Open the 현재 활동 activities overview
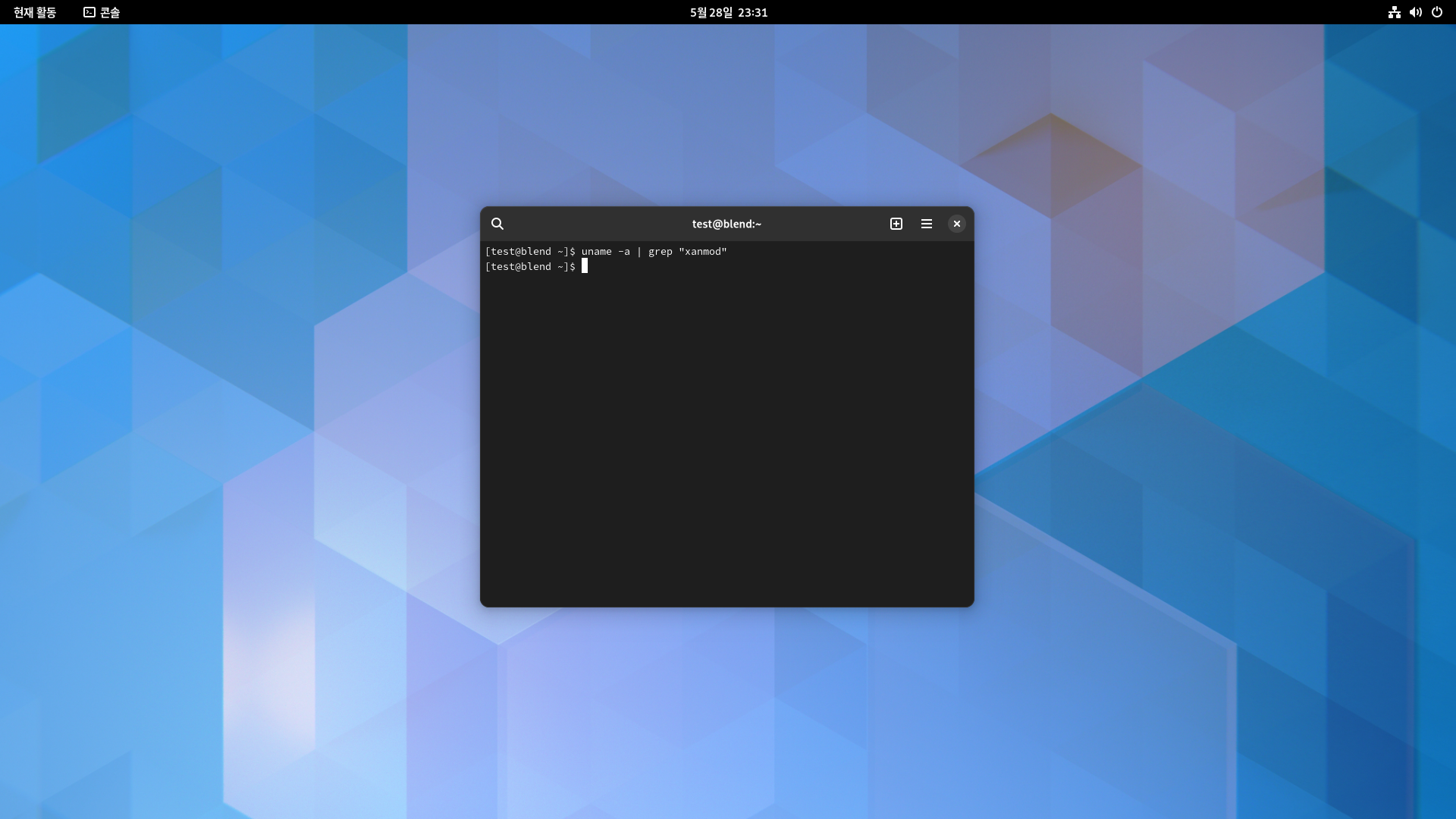1456x819 pixels. point(35,12)
